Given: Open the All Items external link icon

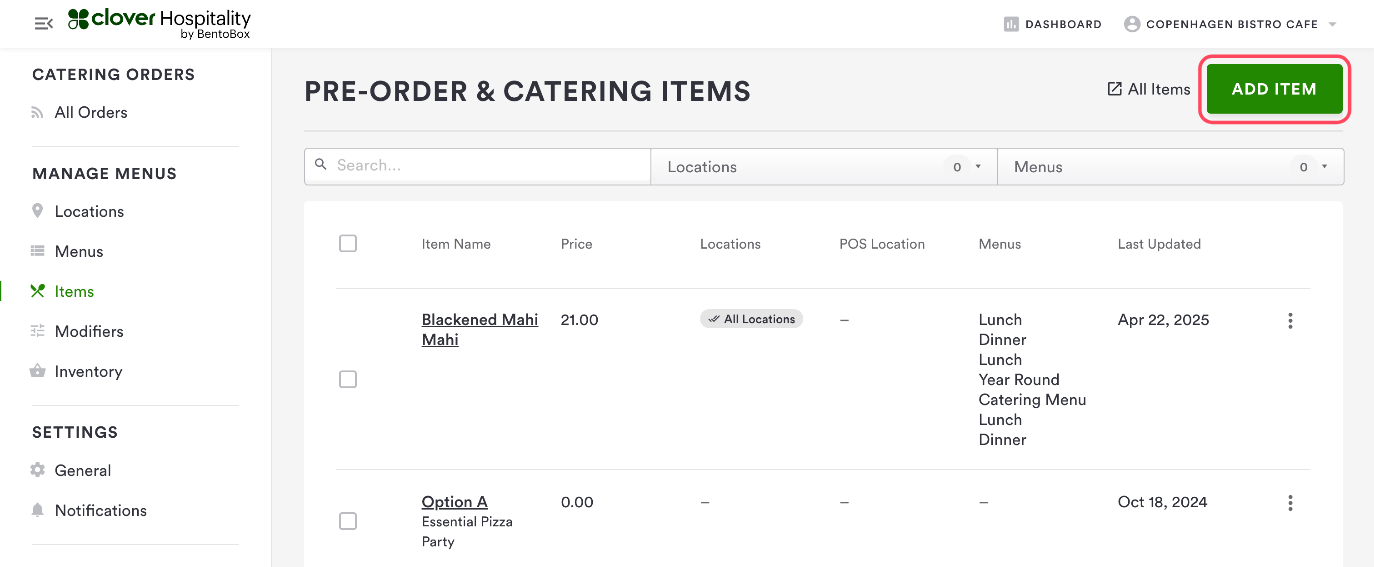Looking at the screenshot, I should [x=1114, y=89].
